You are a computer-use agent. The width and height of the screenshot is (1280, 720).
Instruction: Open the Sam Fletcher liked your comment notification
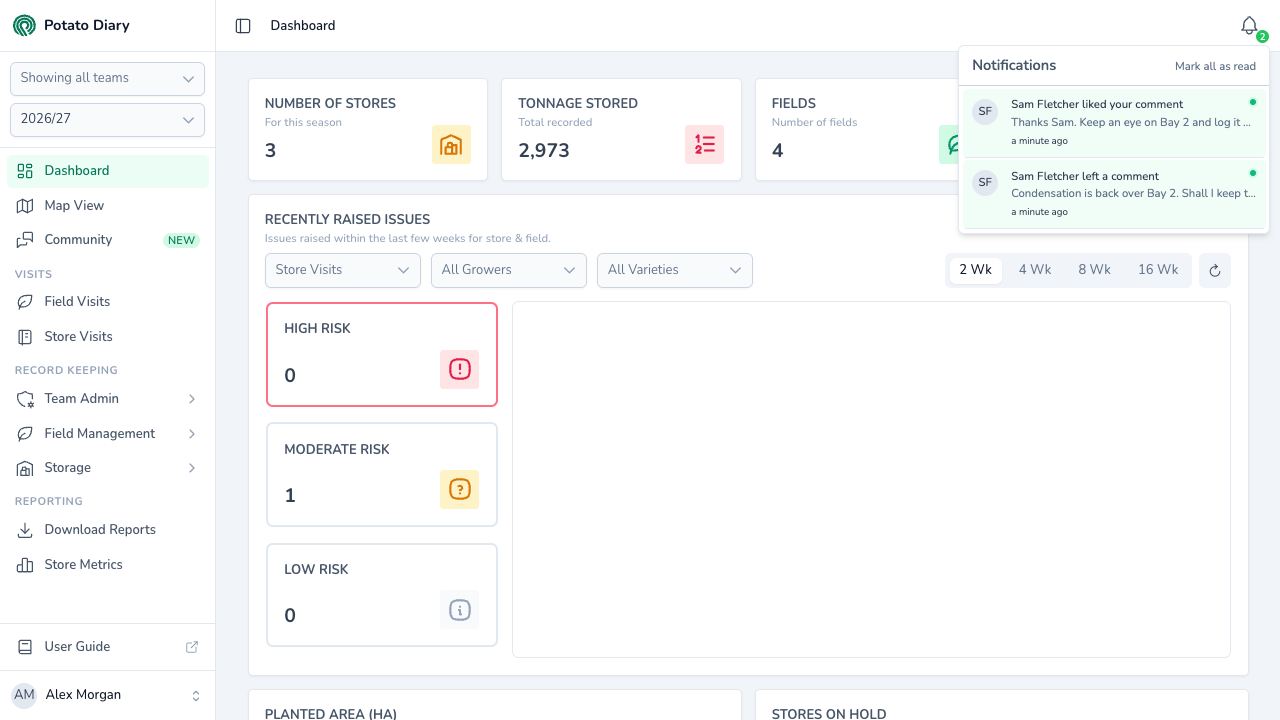point(1114,122)
